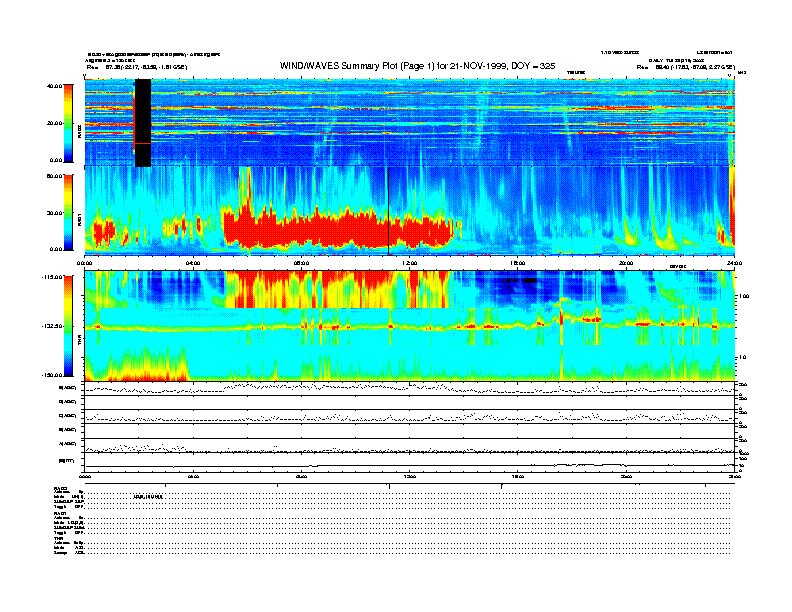The width and height of the screenshot is (792, 612).
Task: Click the -132.50 label on TNR color bar
Action: [53, 326]
